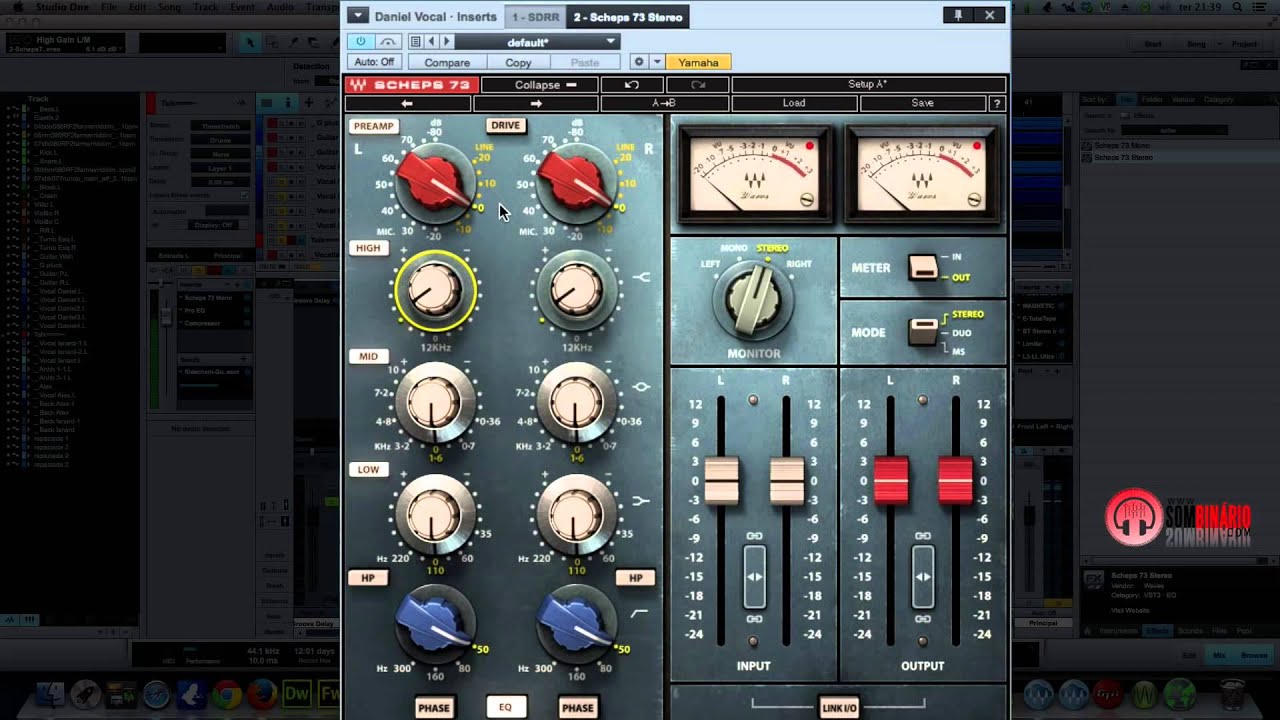Toggle the HIGH band button
The height and width of the screenshot is (720, 1280).
(368, 248)
